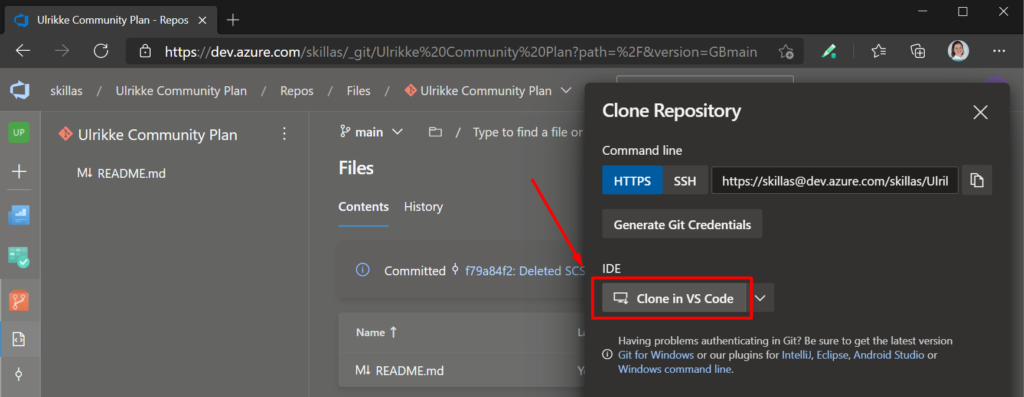1024x397 pixels.
Task: Expand the IDE options dropdown arrow
Action: [x=761, y=298]
